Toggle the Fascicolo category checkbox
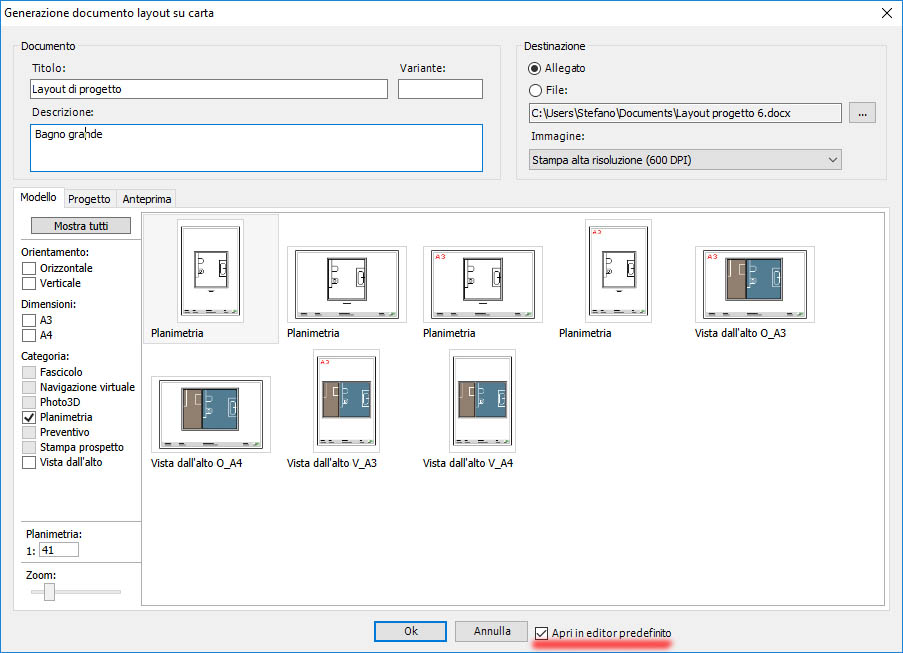Viewport: 903px width, 653px height. coord(29,372)
